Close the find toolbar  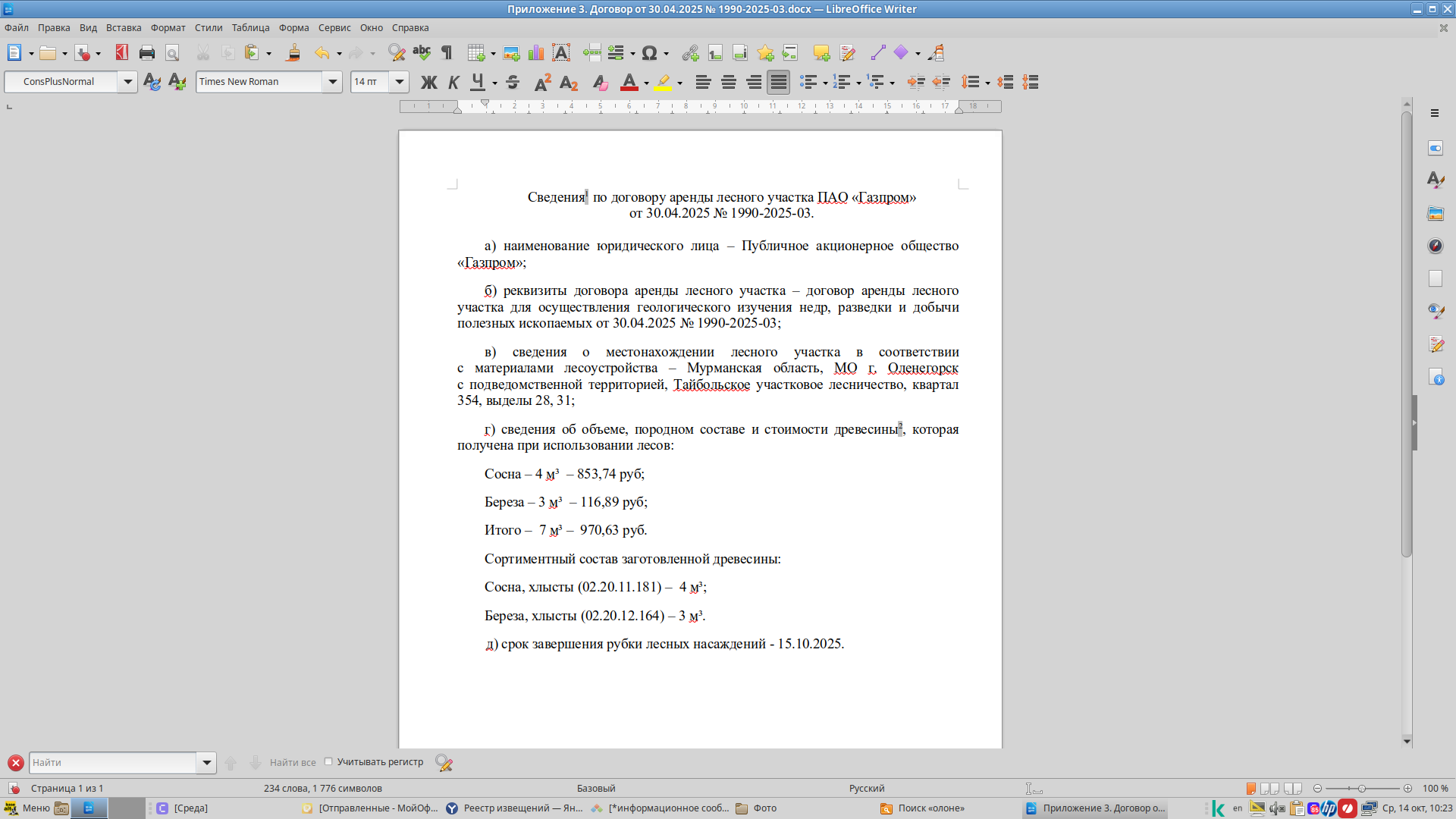(x=15, y=763)
